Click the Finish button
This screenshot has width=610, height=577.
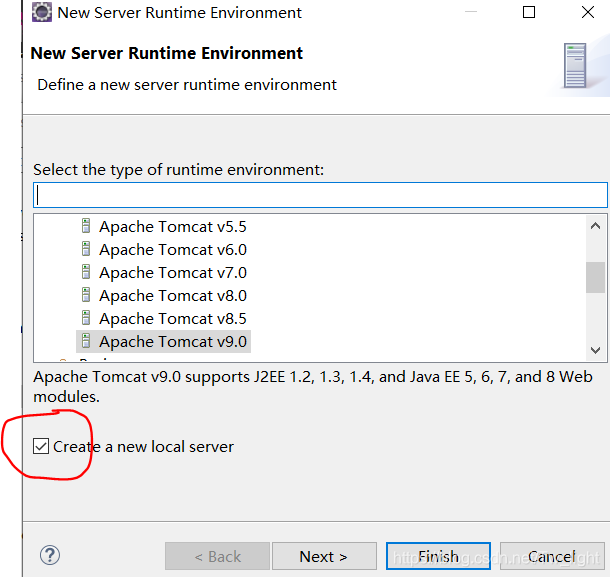[x=438, y=556]
